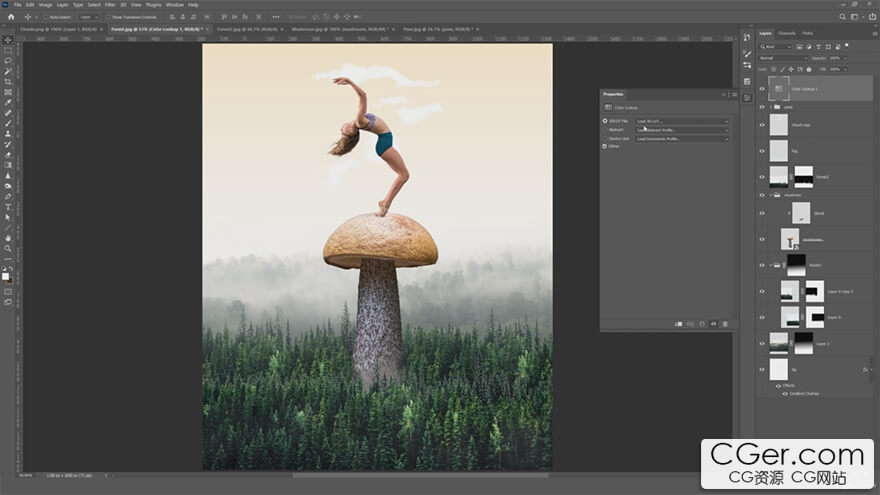The image size is (880, 495).
Task: Select the cloud copy layer thumbnail
Action: pos(778,125)
